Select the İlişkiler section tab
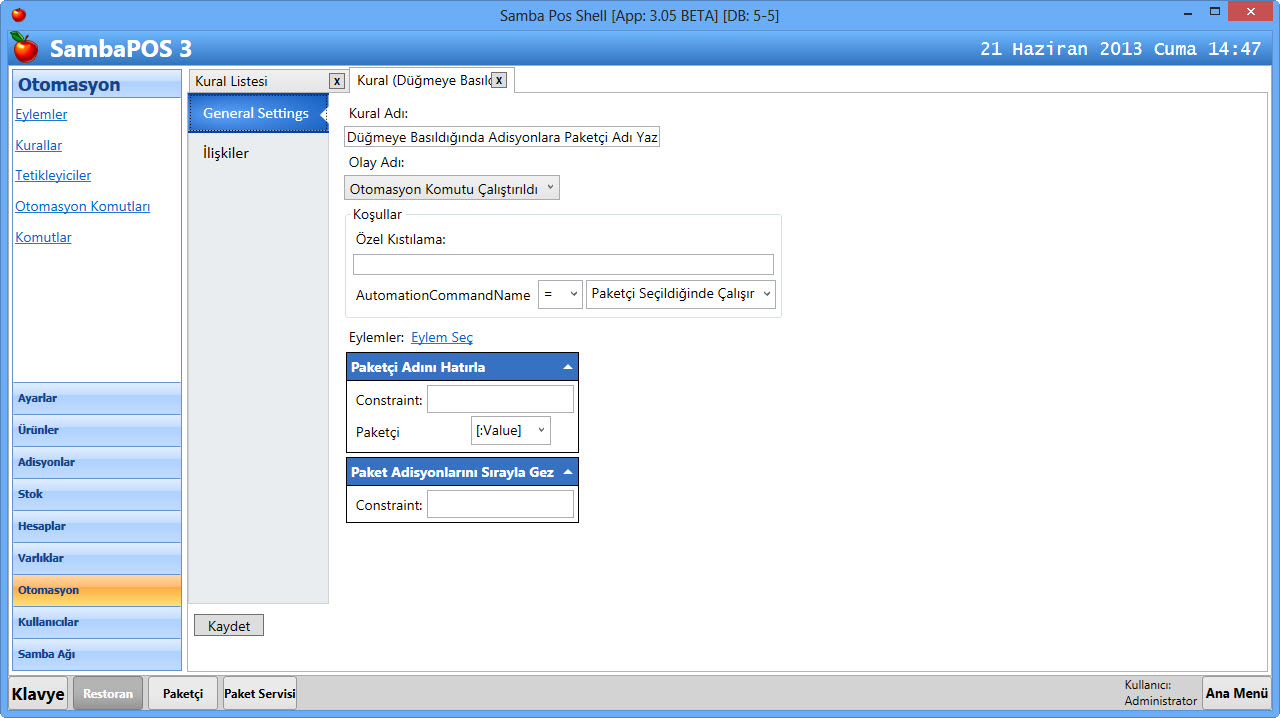 coord(226,153)
